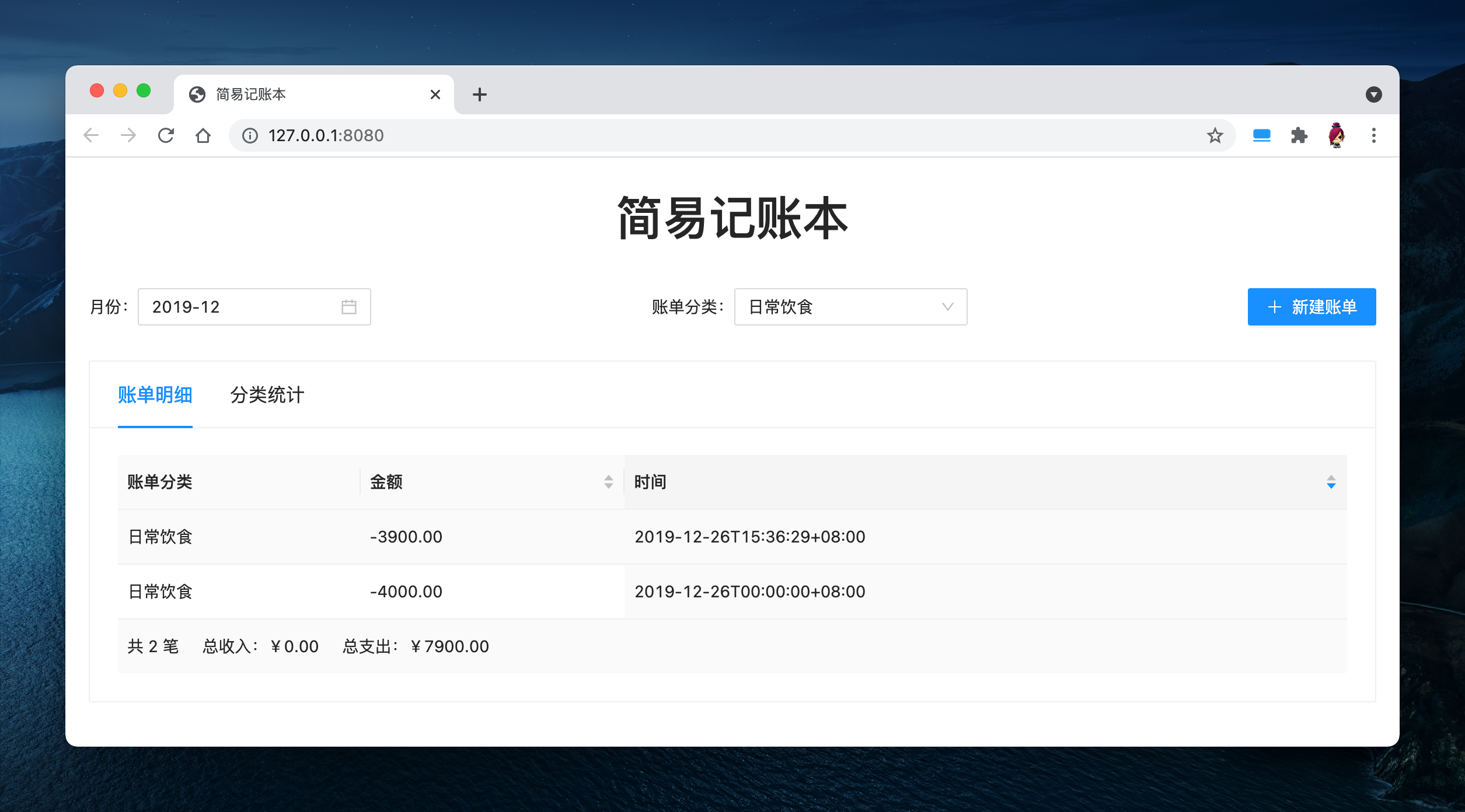Switch to the 分类统计 tab
Viewport: 1465px width, 812px height.
(x=267, y=395)
